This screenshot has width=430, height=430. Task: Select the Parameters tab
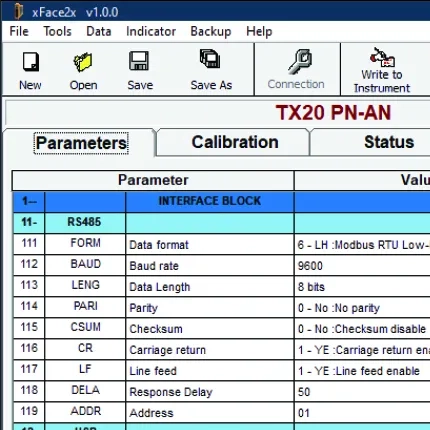(x=80, y=143)
